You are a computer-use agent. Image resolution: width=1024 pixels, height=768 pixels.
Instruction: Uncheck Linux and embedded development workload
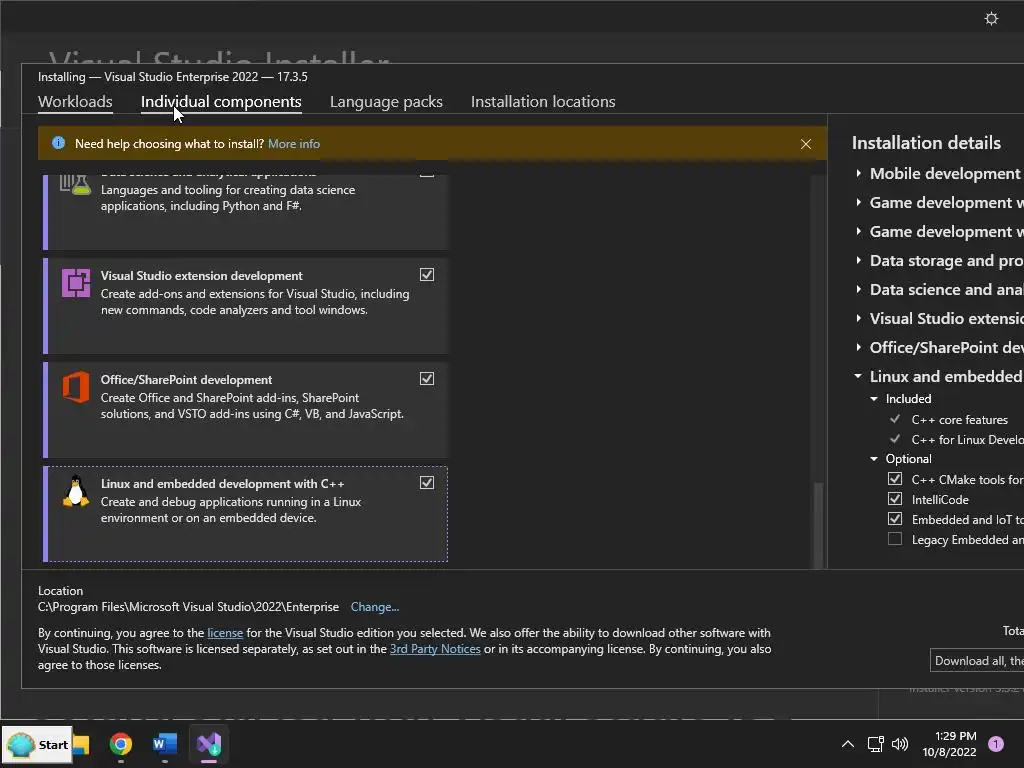426,483
